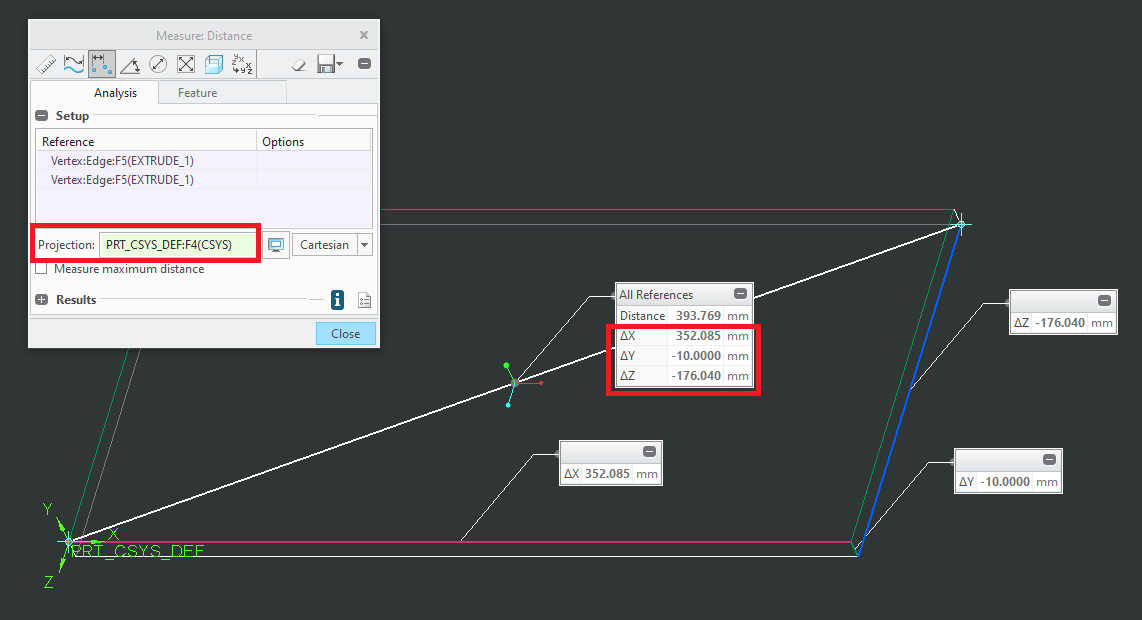Toggle the screen display icon beside Projection

[x=276, y=244]
